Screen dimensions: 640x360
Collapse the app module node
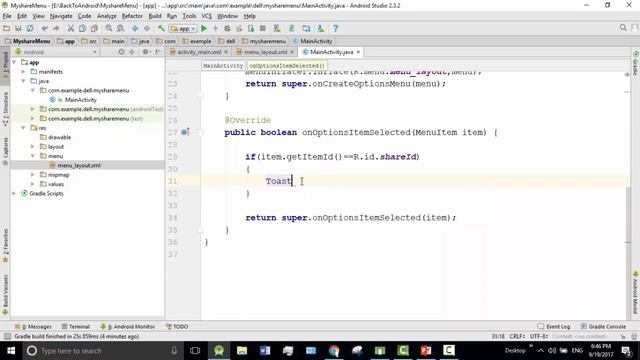pyautogui.click(x=15, y=62)
